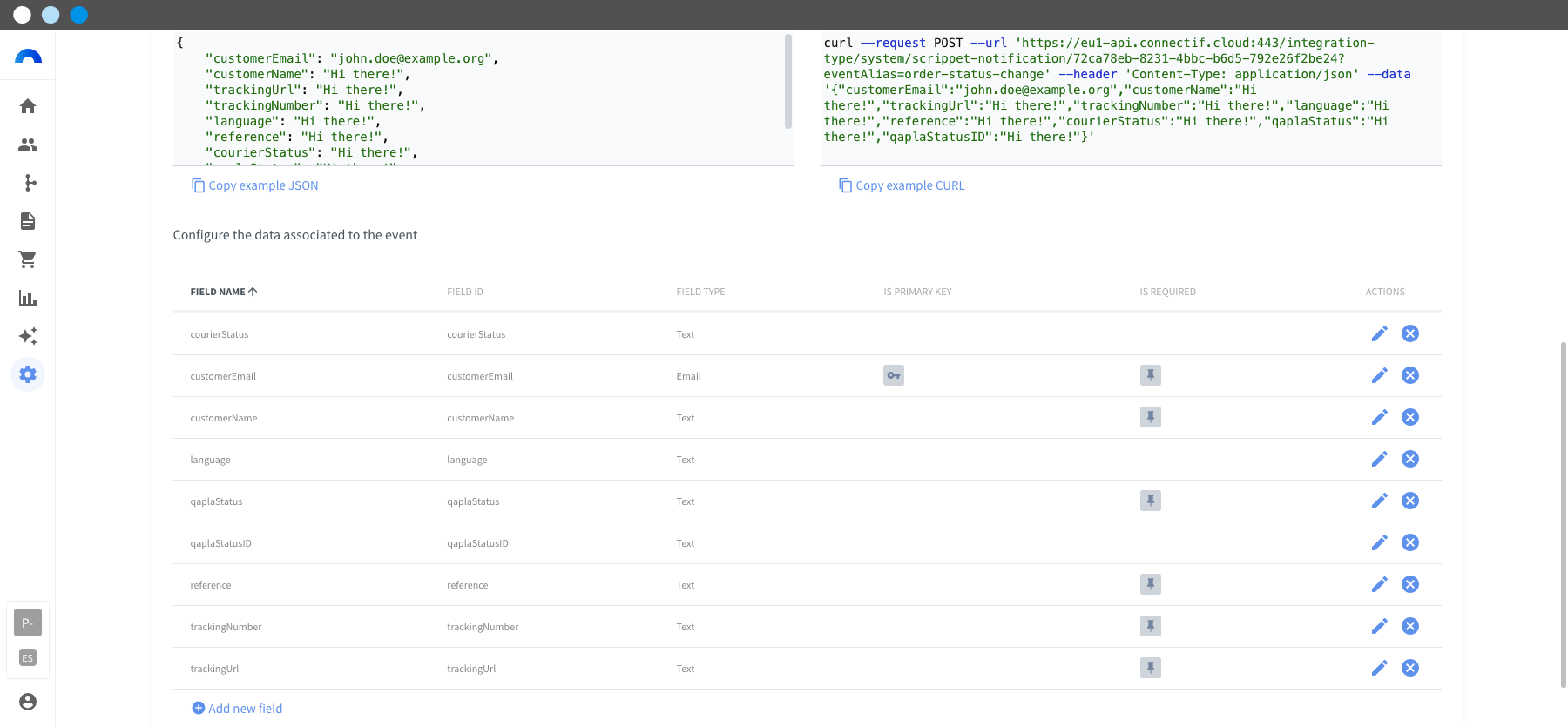Viewport: 1568px width, 727px height.
Task: Edit the trackingUrl field
Action: pyautogui.click(x=1379, y=668)
